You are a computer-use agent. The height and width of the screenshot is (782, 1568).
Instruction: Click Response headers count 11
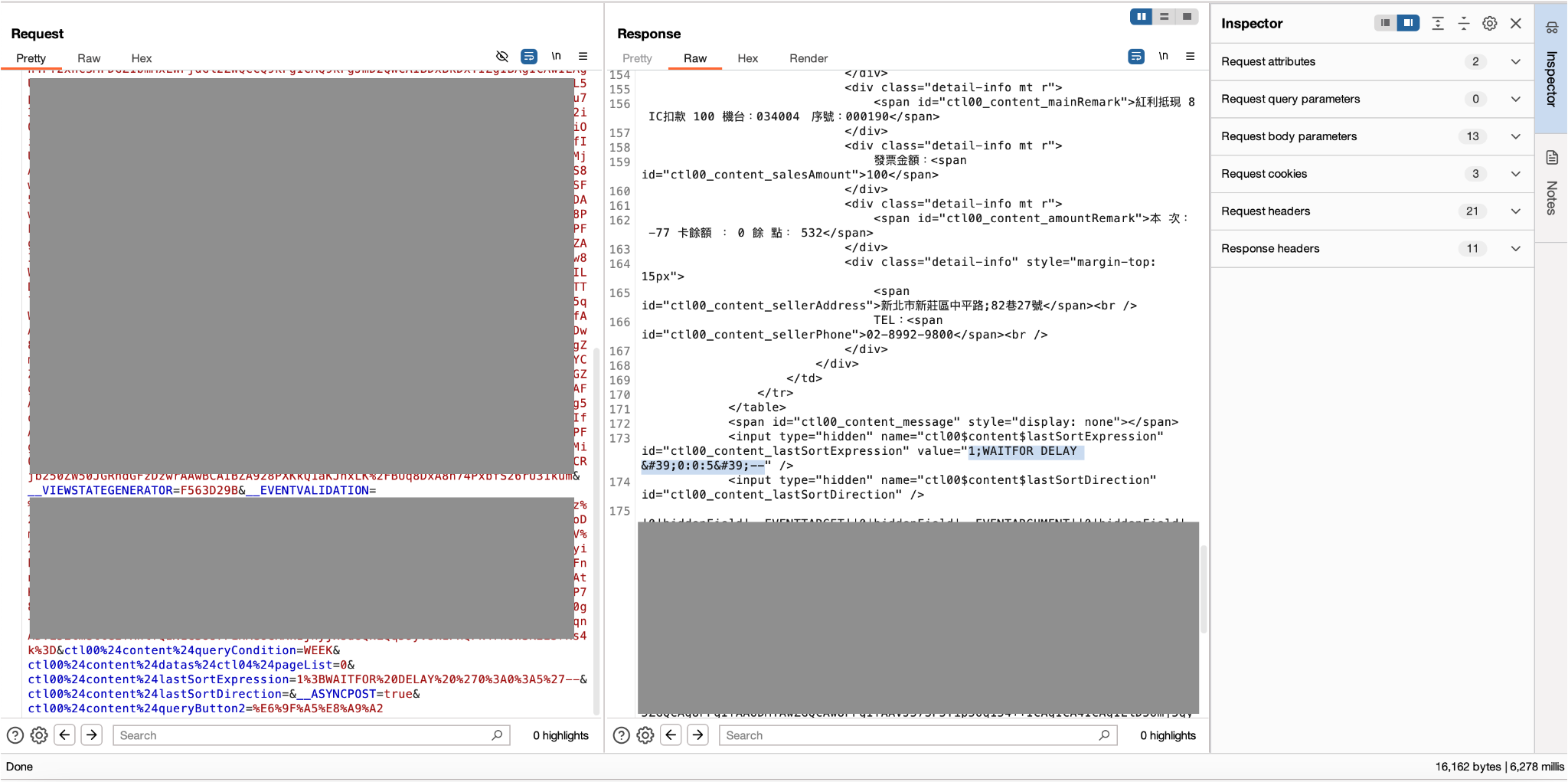[1472, 250]
